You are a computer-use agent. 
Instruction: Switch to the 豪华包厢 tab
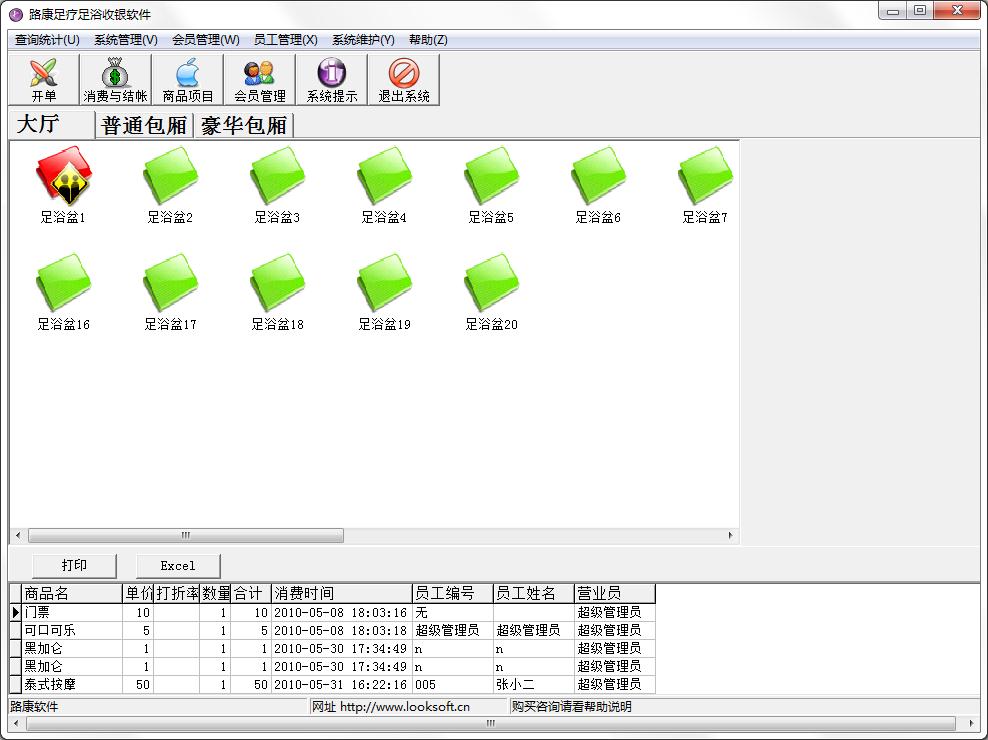click(x=244, y=125)
